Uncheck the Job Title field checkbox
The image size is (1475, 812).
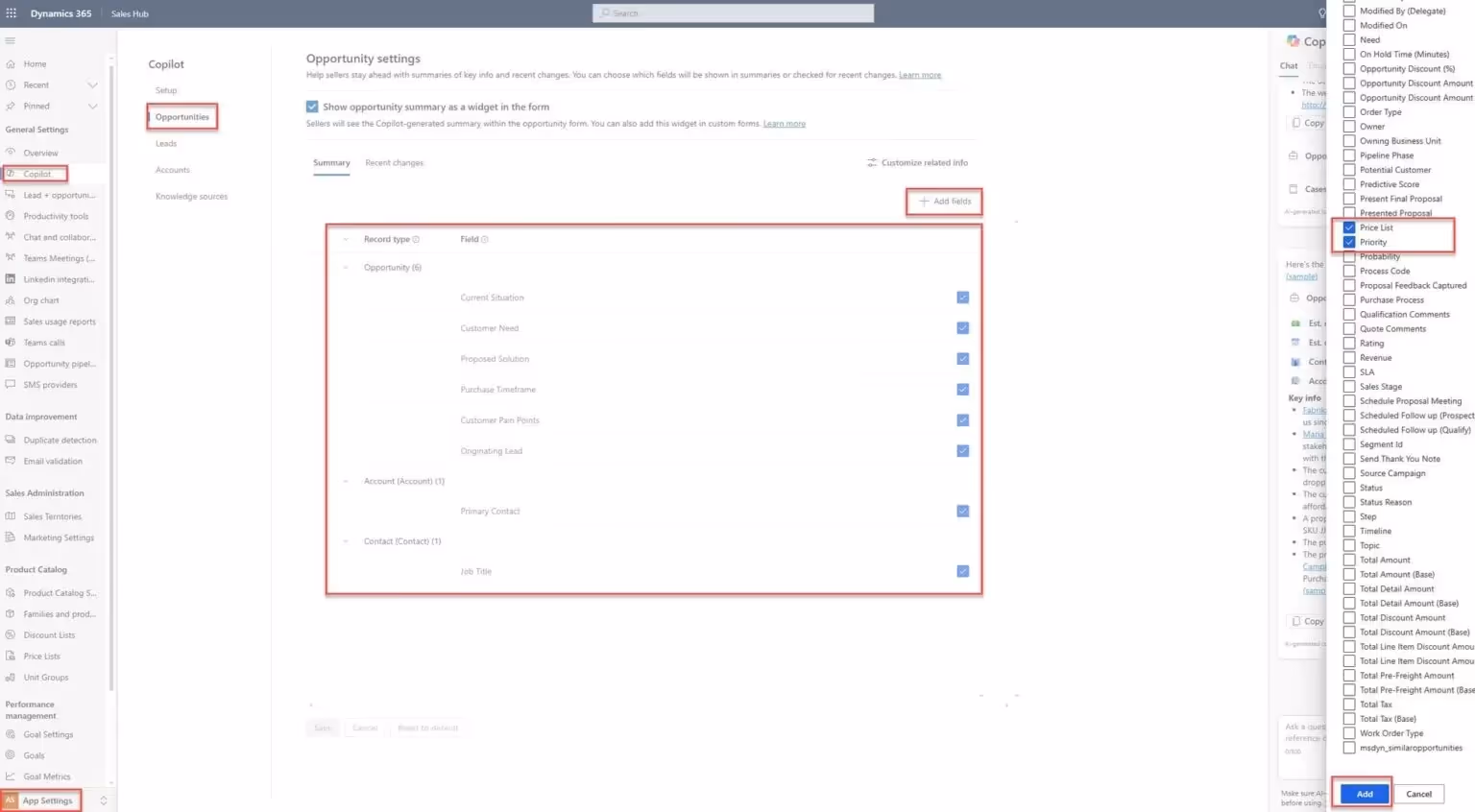click(962, 571)
